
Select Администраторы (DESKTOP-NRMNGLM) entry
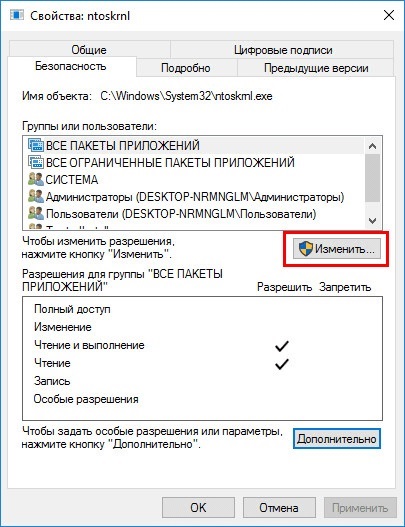(x=194, y=197)
